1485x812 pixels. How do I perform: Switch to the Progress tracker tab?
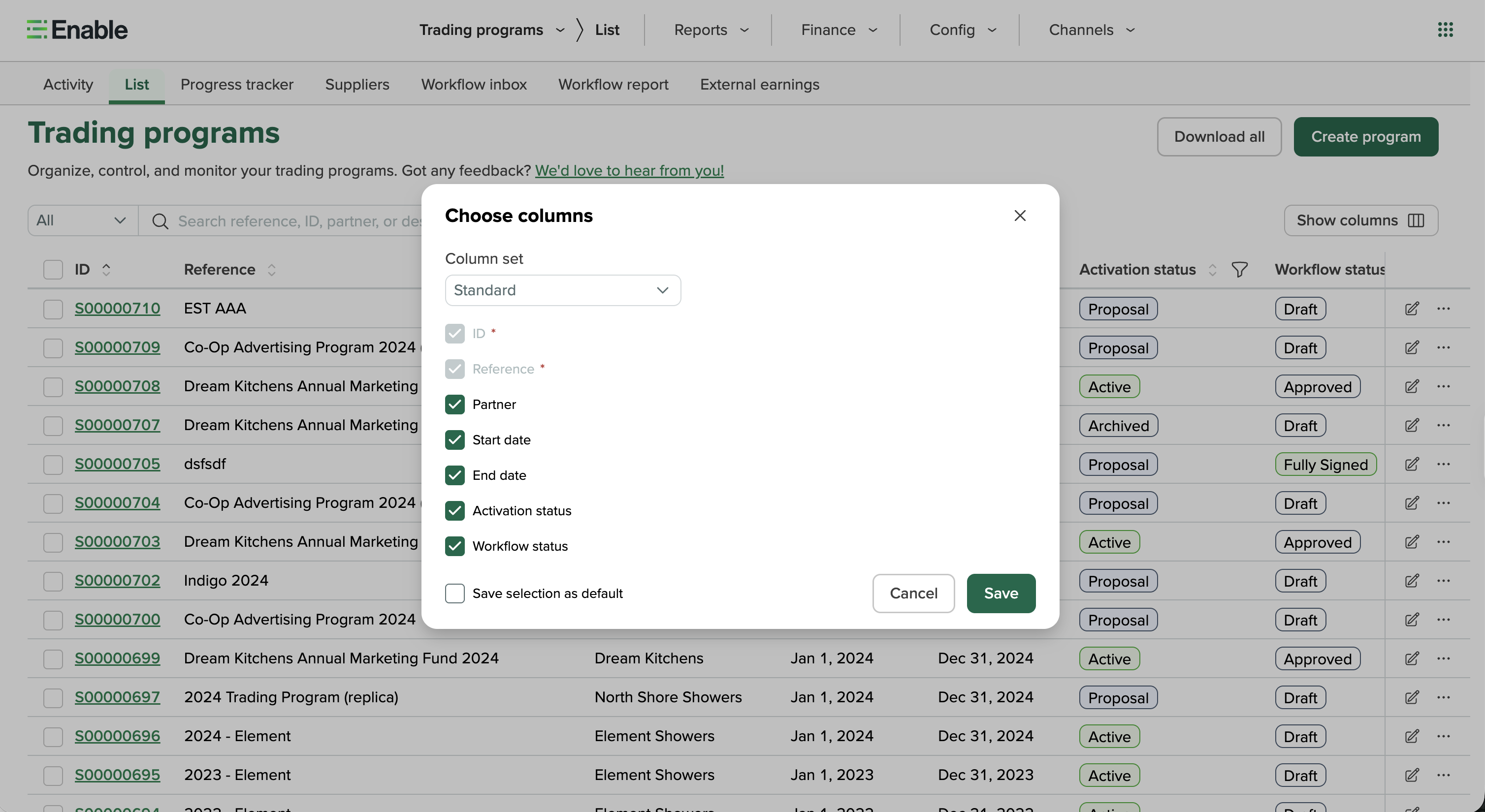[237, 85]
